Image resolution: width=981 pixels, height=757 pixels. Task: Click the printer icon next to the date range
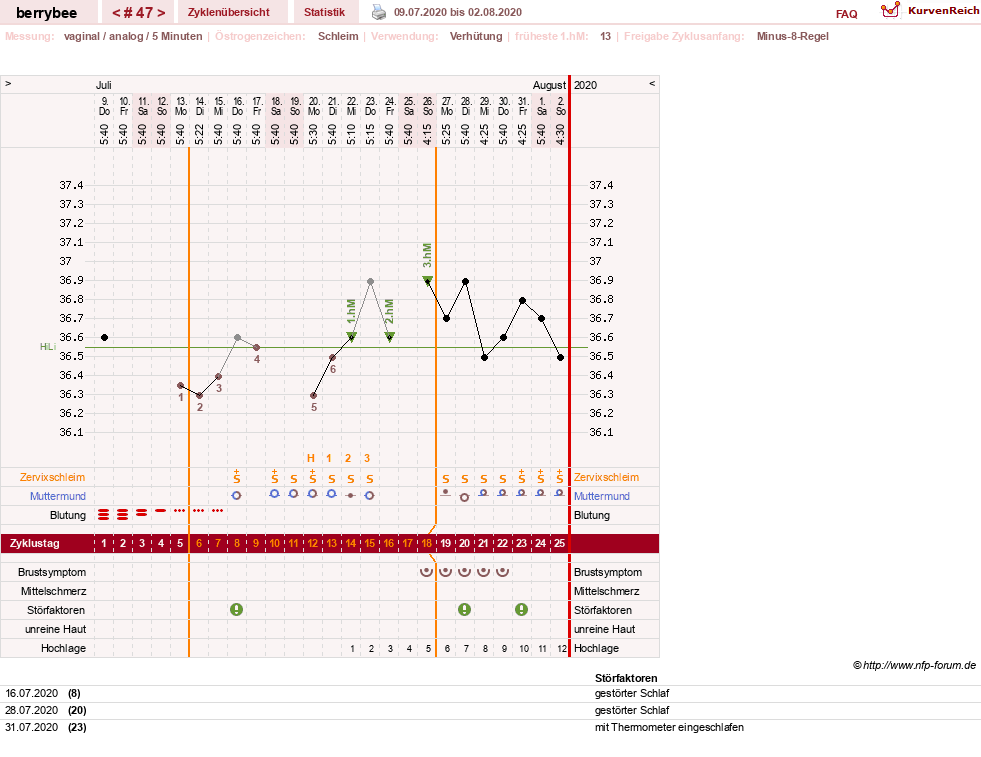379,12
